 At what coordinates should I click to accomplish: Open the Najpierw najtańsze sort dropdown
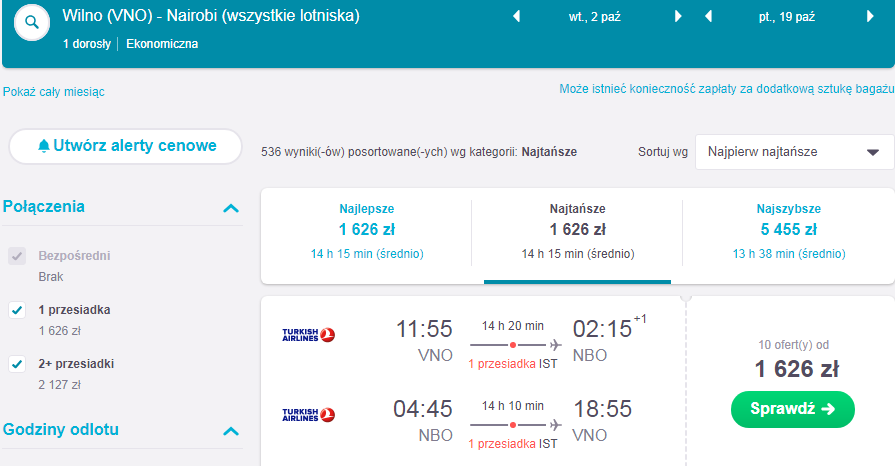click(795, 152)
